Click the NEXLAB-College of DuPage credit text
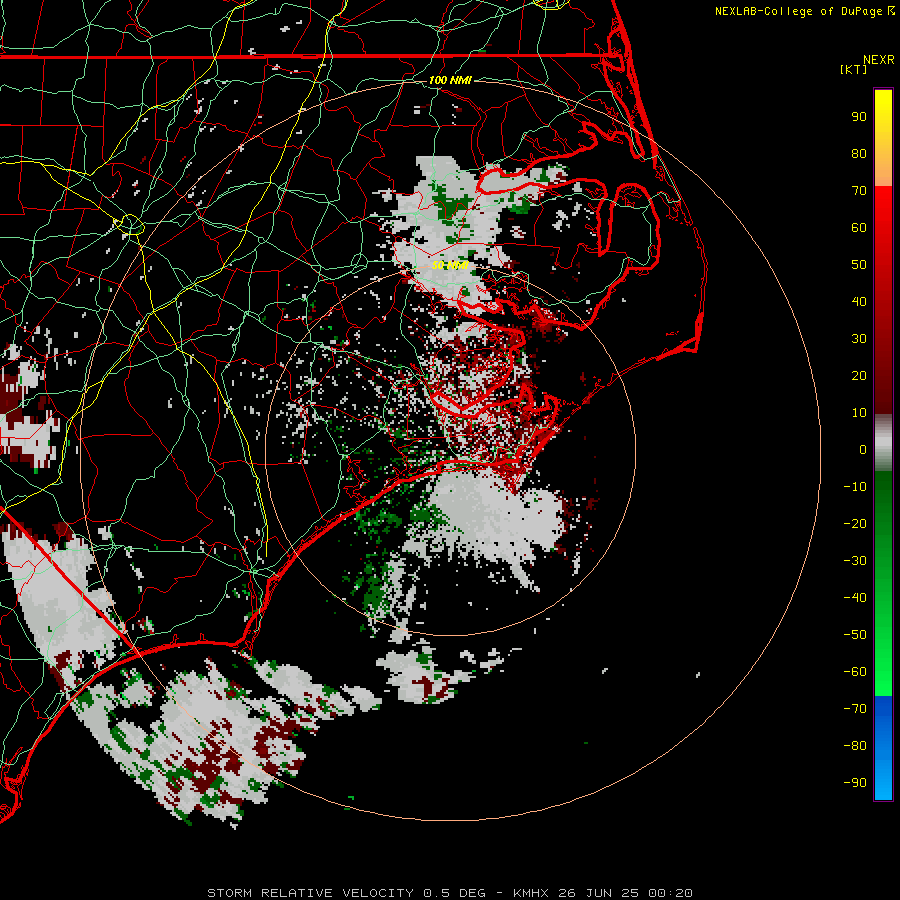900x900 pixels. click(x=805, y=11)
